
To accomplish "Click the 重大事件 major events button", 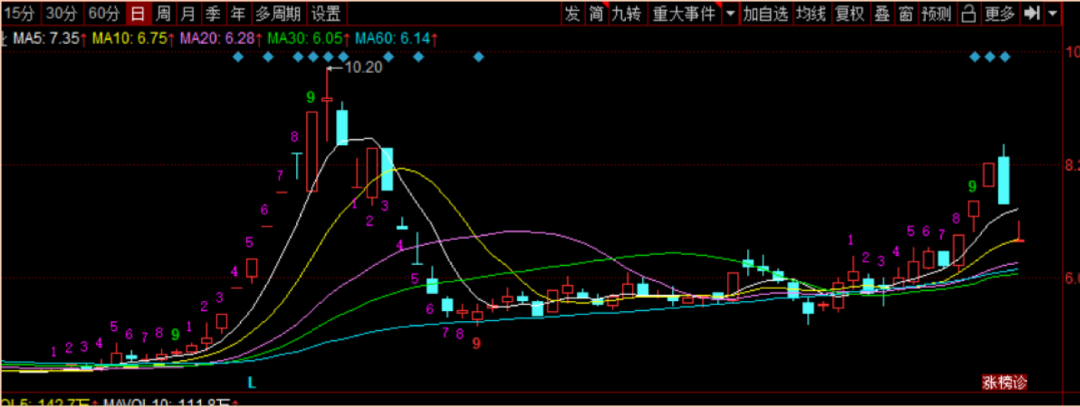I will pyautogui.click(x=684, y=13).
